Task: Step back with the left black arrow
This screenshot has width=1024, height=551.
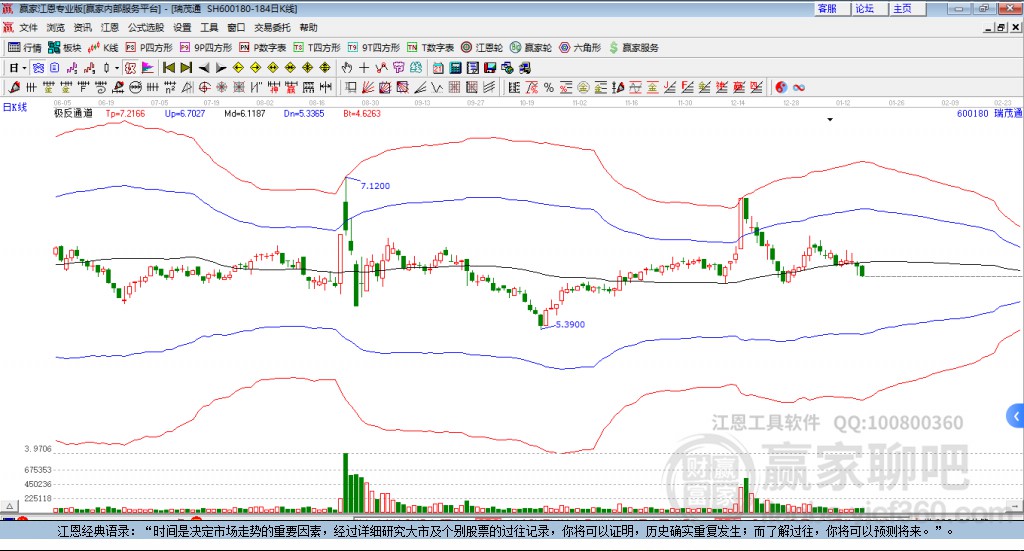Action: [204, 68]
